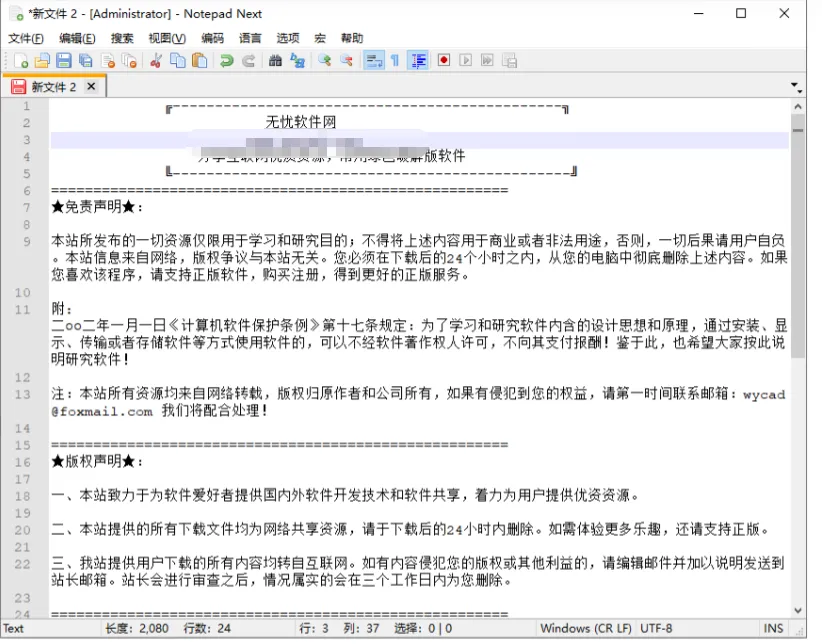
Task: Minimize the Notepad Next window
Action: 698,14
